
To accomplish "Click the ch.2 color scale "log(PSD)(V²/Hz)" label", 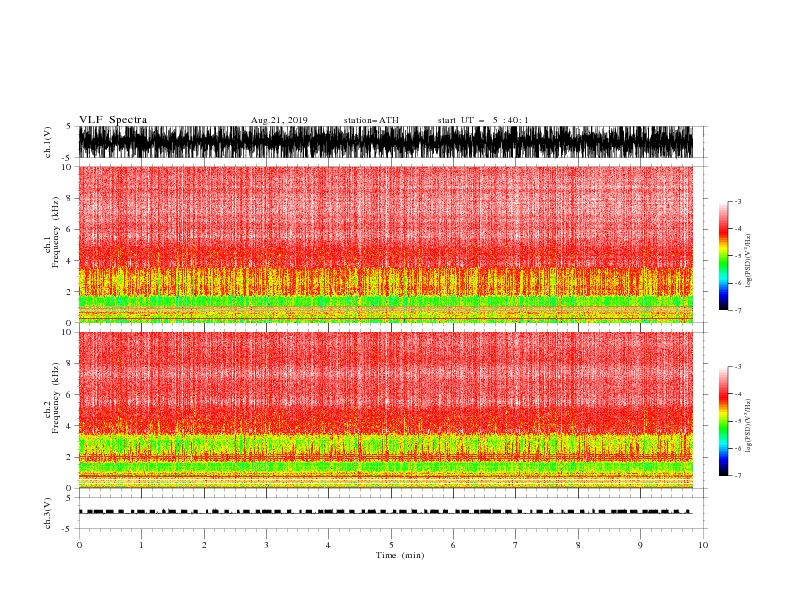I will pyautogui.click(x=749, y=426).
